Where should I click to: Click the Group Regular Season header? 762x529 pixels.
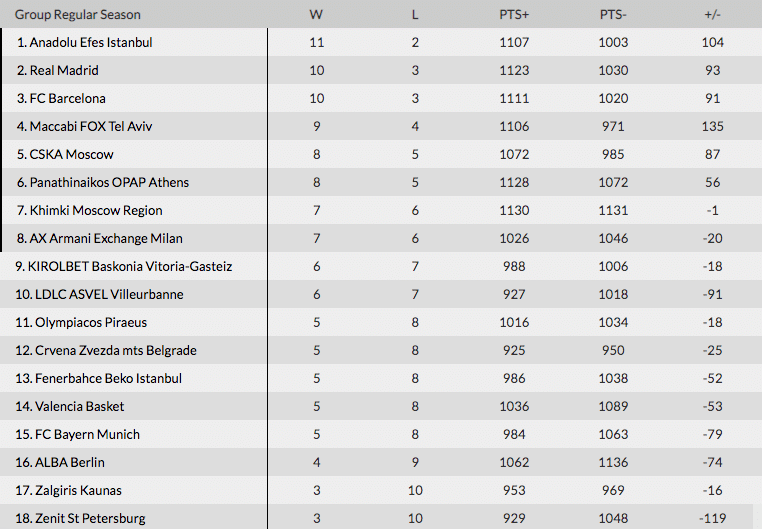(78, 15)
